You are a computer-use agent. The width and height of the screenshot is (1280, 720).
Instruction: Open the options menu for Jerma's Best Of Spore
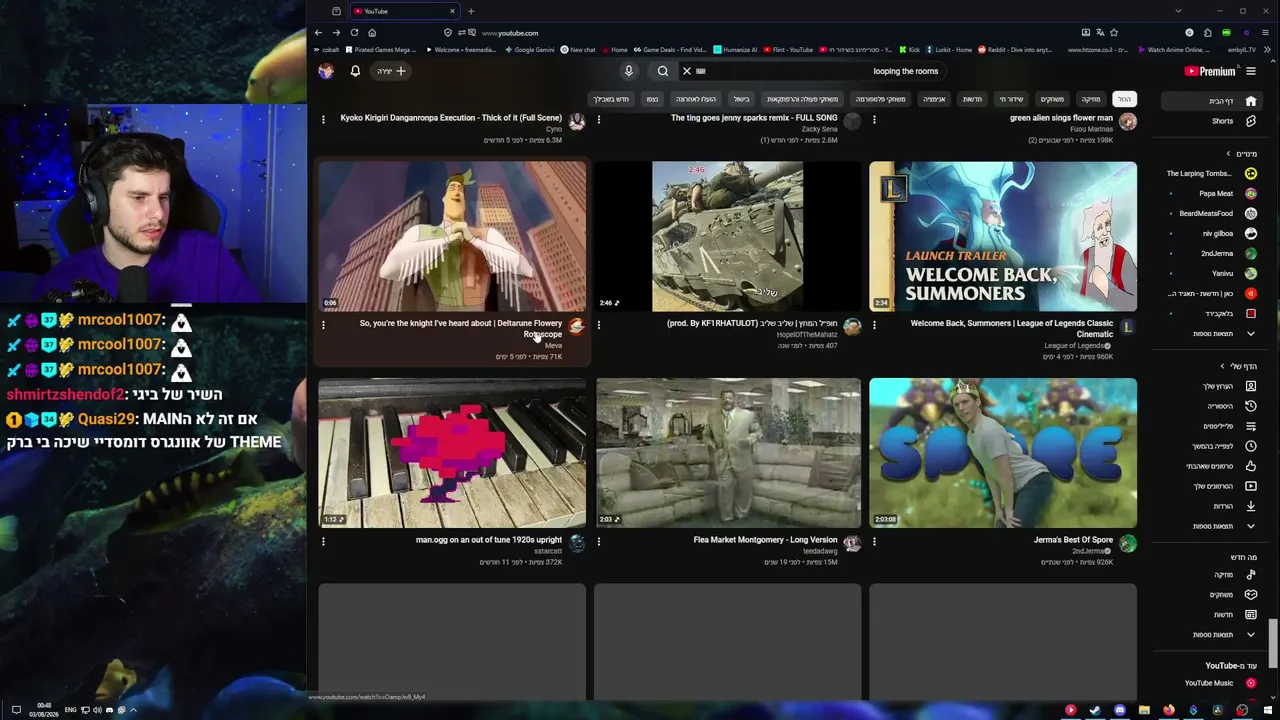874,541
